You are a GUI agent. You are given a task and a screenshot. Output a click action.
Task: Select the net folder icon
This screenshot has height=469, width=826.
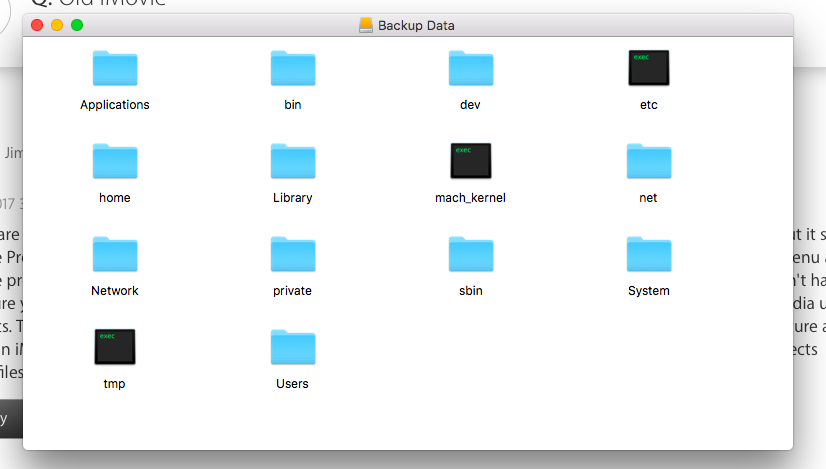tap(648, 161)
